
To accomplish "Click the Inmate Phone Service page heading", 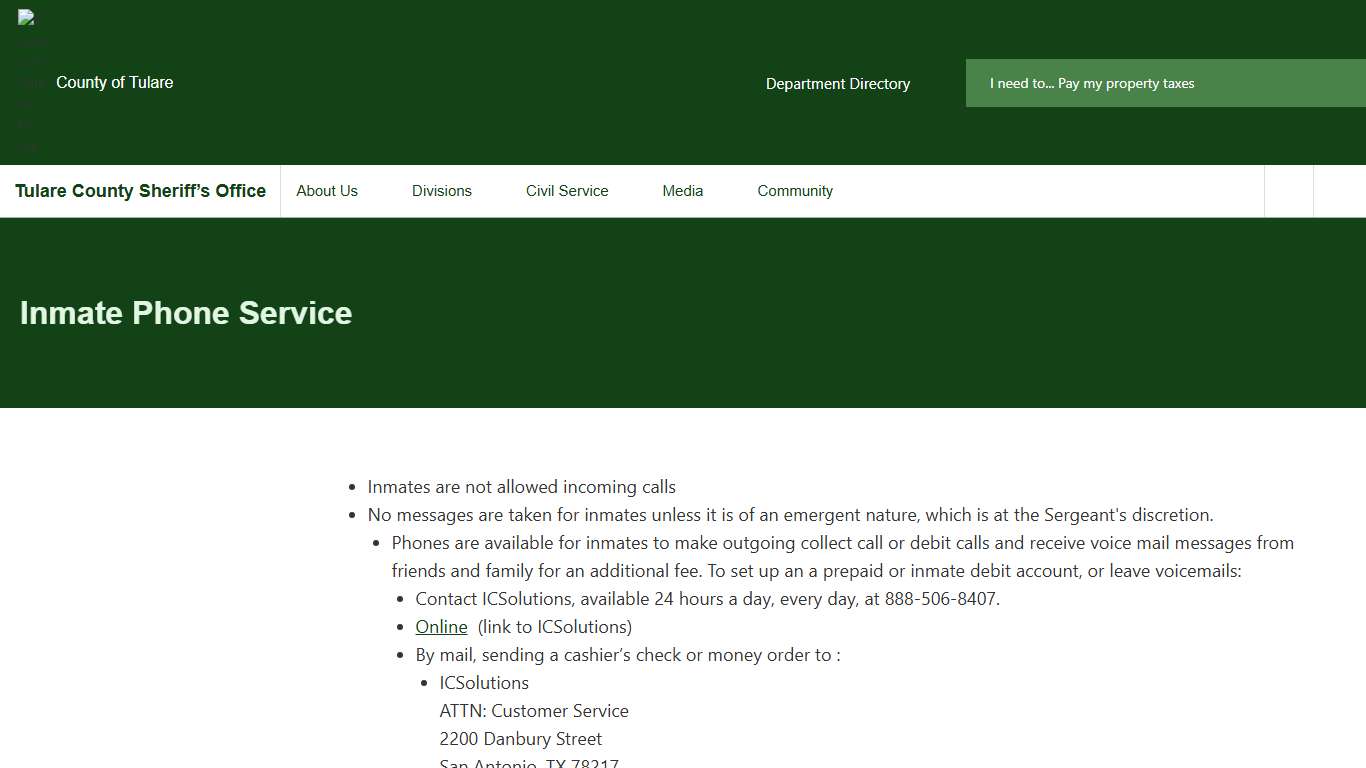I will (x=185, y=313).
